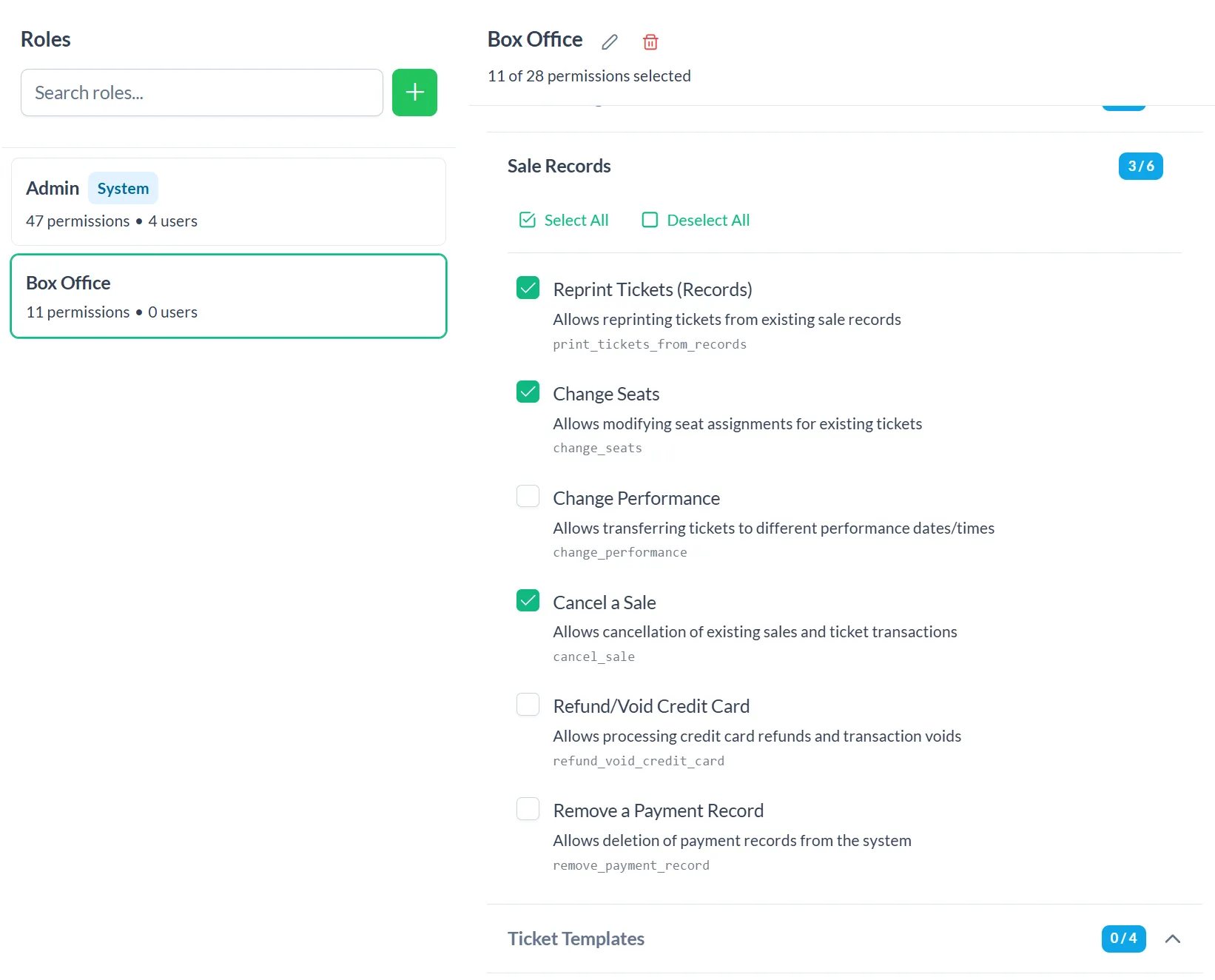Click the pencil icon to rename Box Office
This screenshot has height=980, width=1215.
coord(610,41)
